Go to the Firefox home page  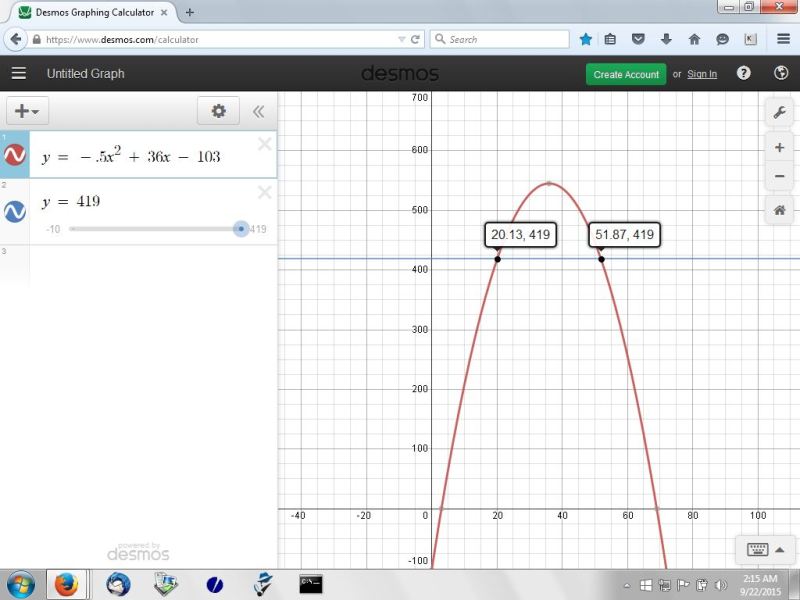tap(694, 39)
